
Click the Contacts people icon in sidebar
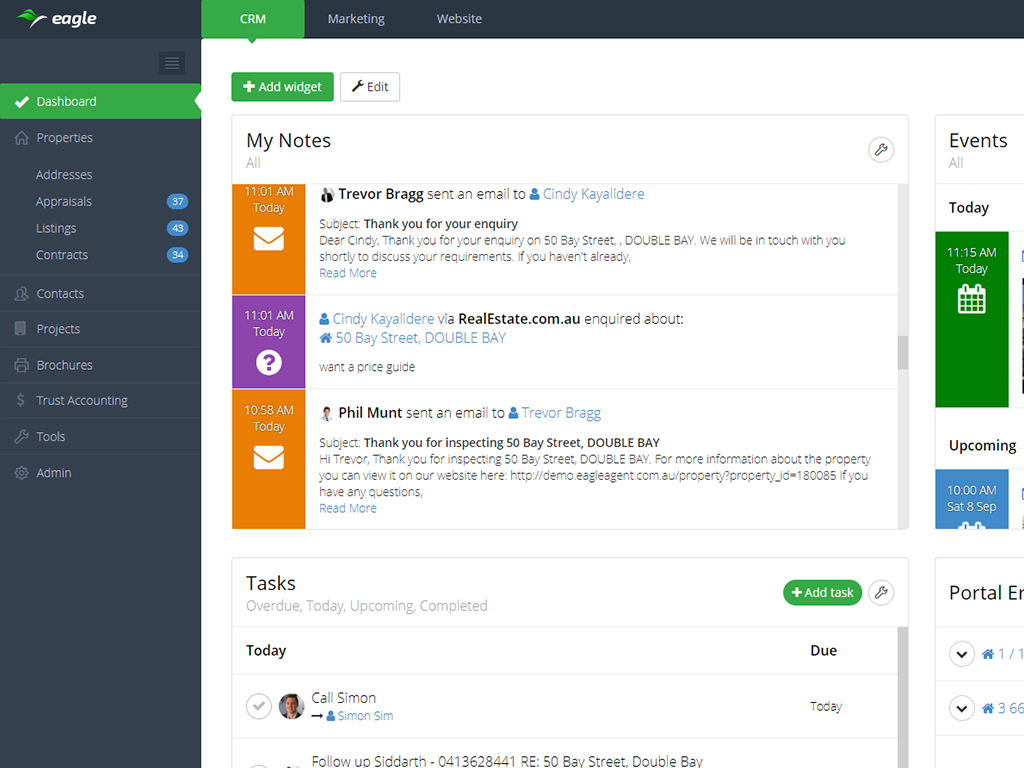(x=22, y=294)
